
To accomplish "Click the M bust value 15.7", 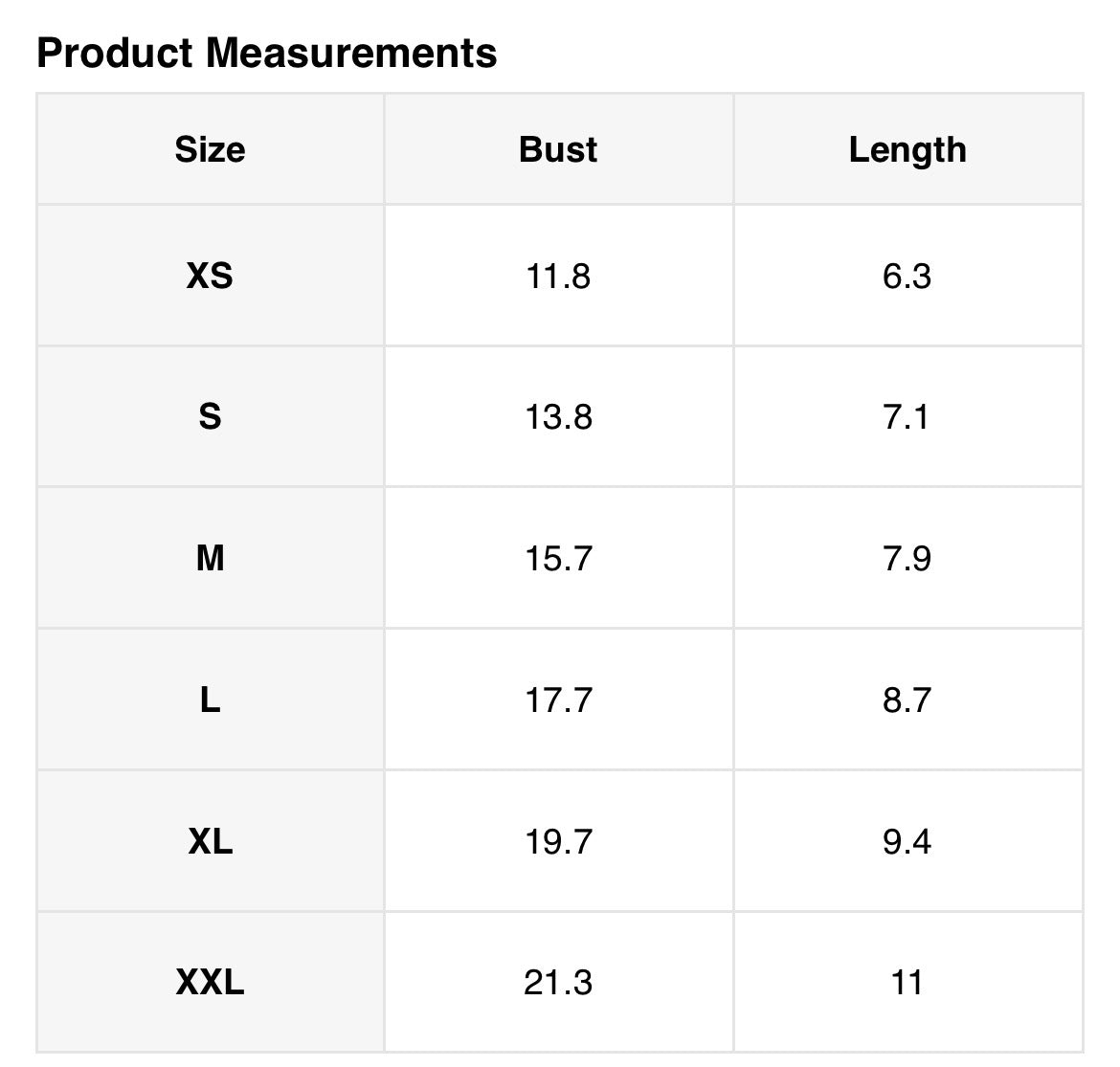I will pos(558,558).
